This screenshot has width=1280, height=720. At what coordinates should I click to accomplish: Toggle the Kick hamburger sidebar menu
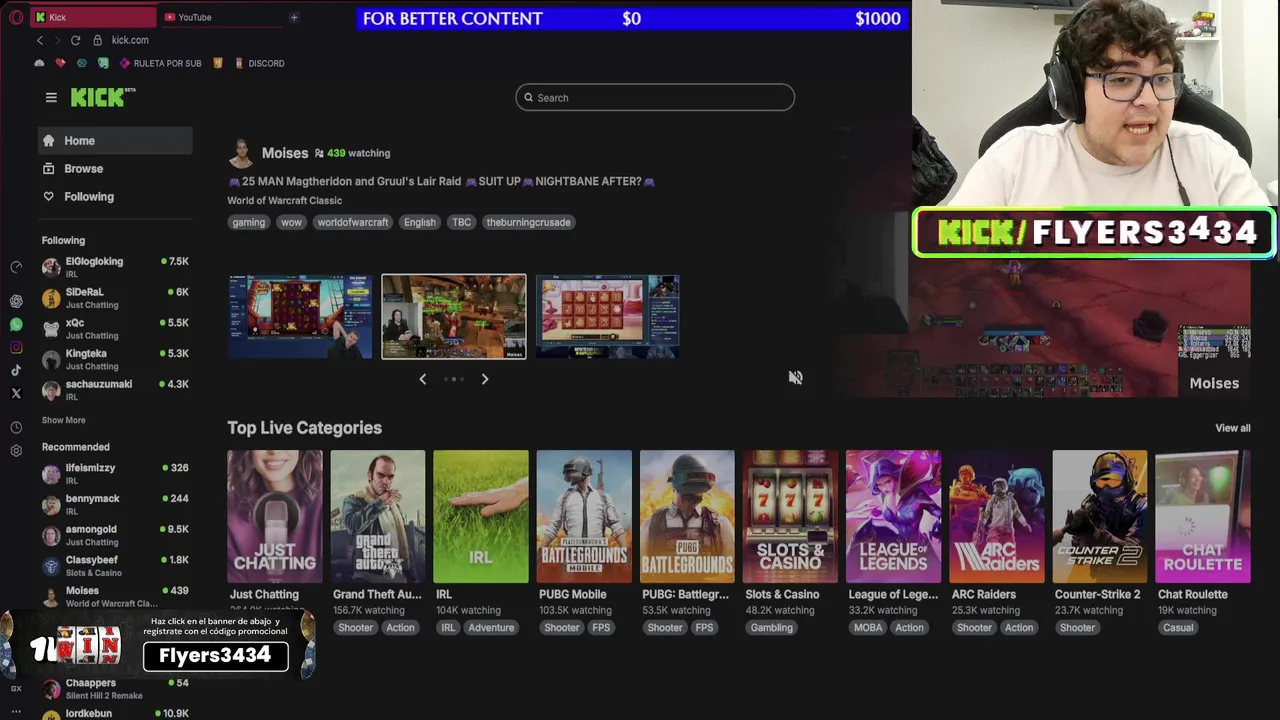click(x=51, y=97)
